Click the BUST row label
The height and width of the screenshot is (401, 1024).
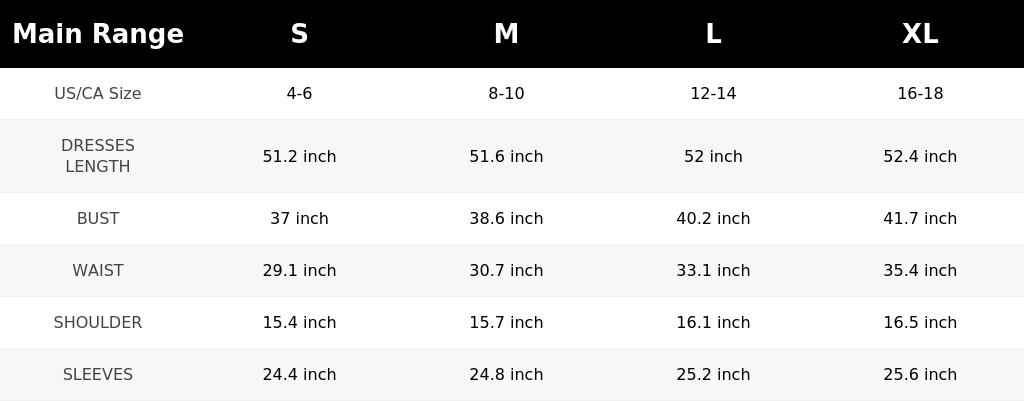point(98,218)
